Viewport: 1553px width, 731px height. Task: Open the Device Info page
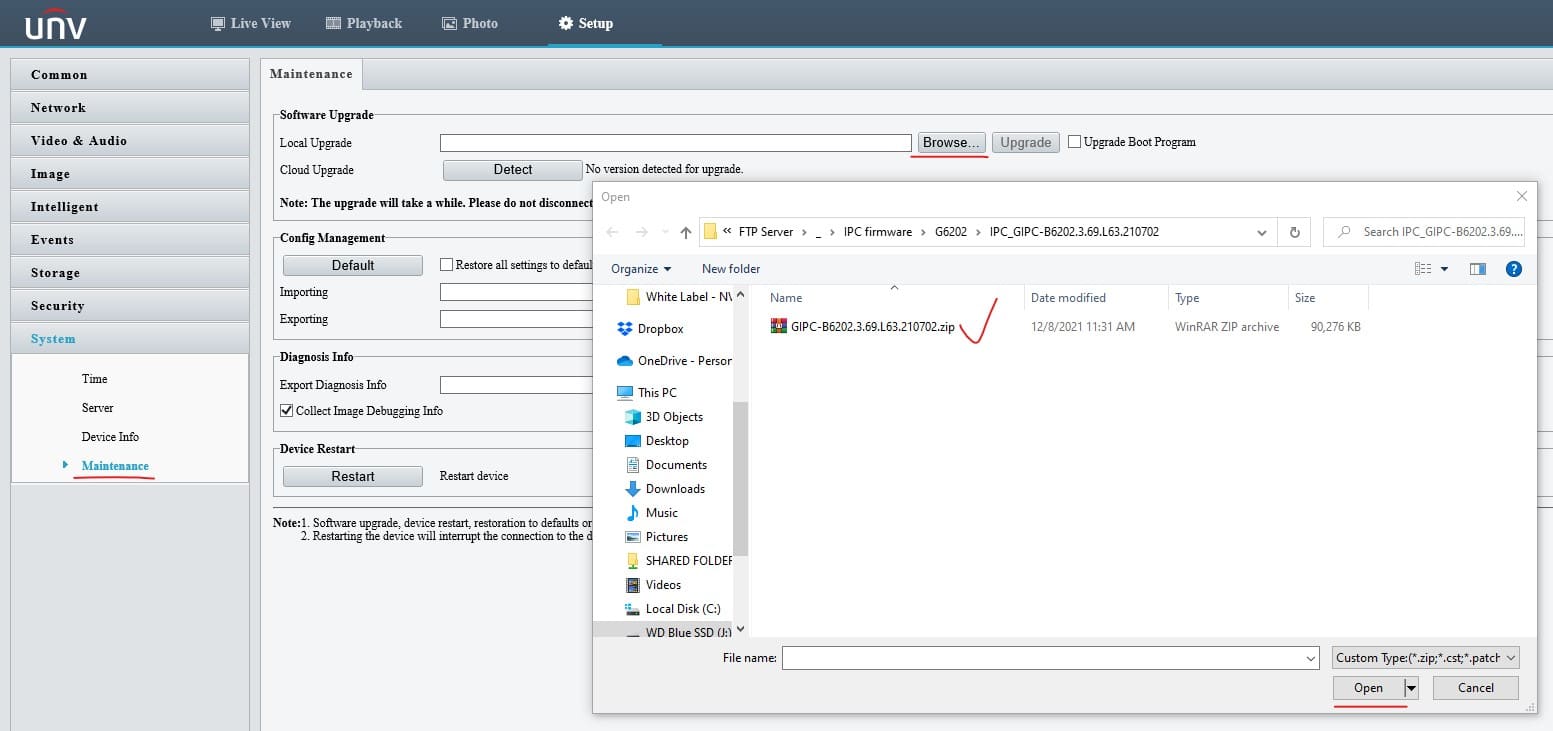click(x=110, y=437)
